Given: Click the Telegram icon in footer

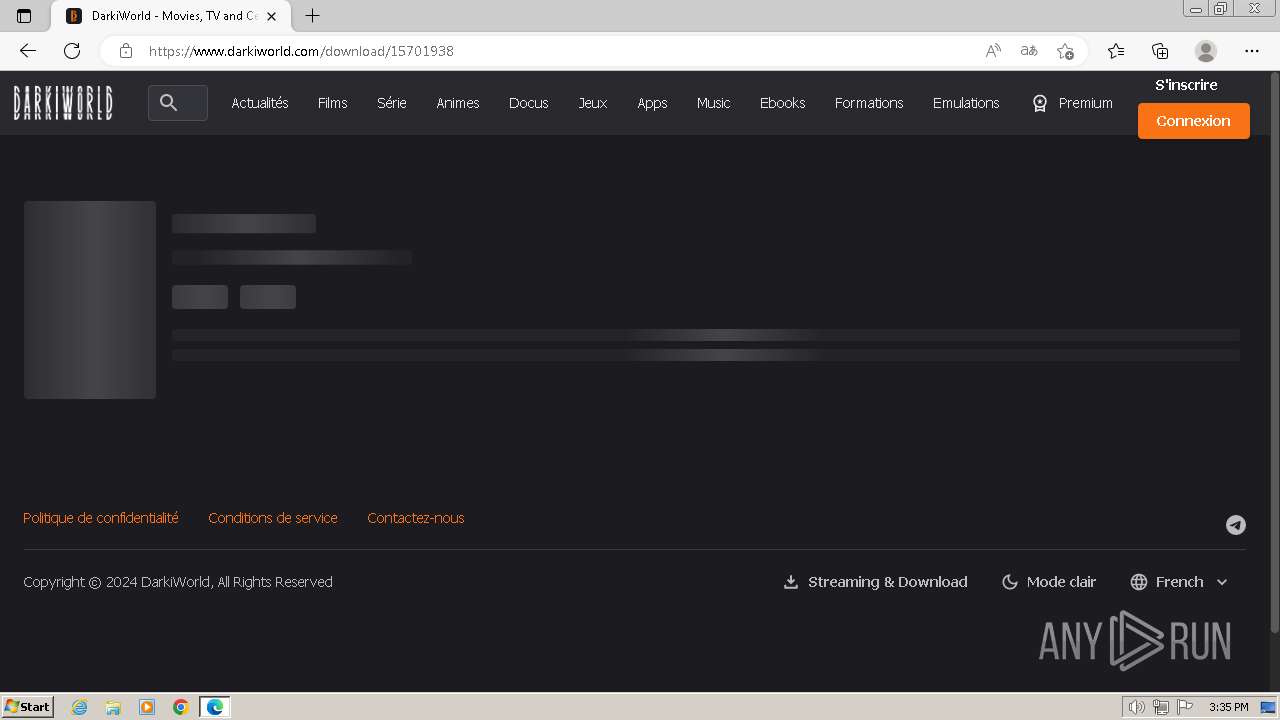Looking at the screenshot, I should point(1236,525).
